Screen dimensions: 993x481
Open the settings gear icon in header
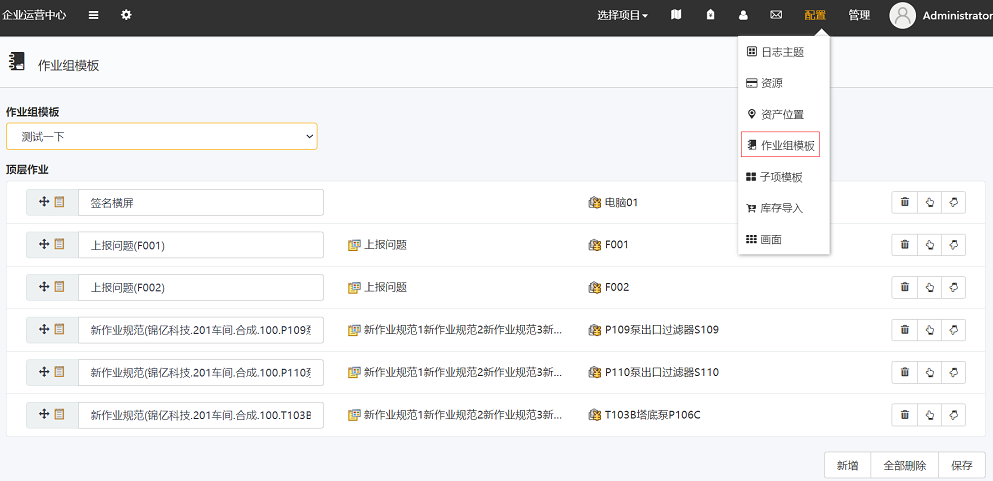pyautogui.click(x=126, y=15)
